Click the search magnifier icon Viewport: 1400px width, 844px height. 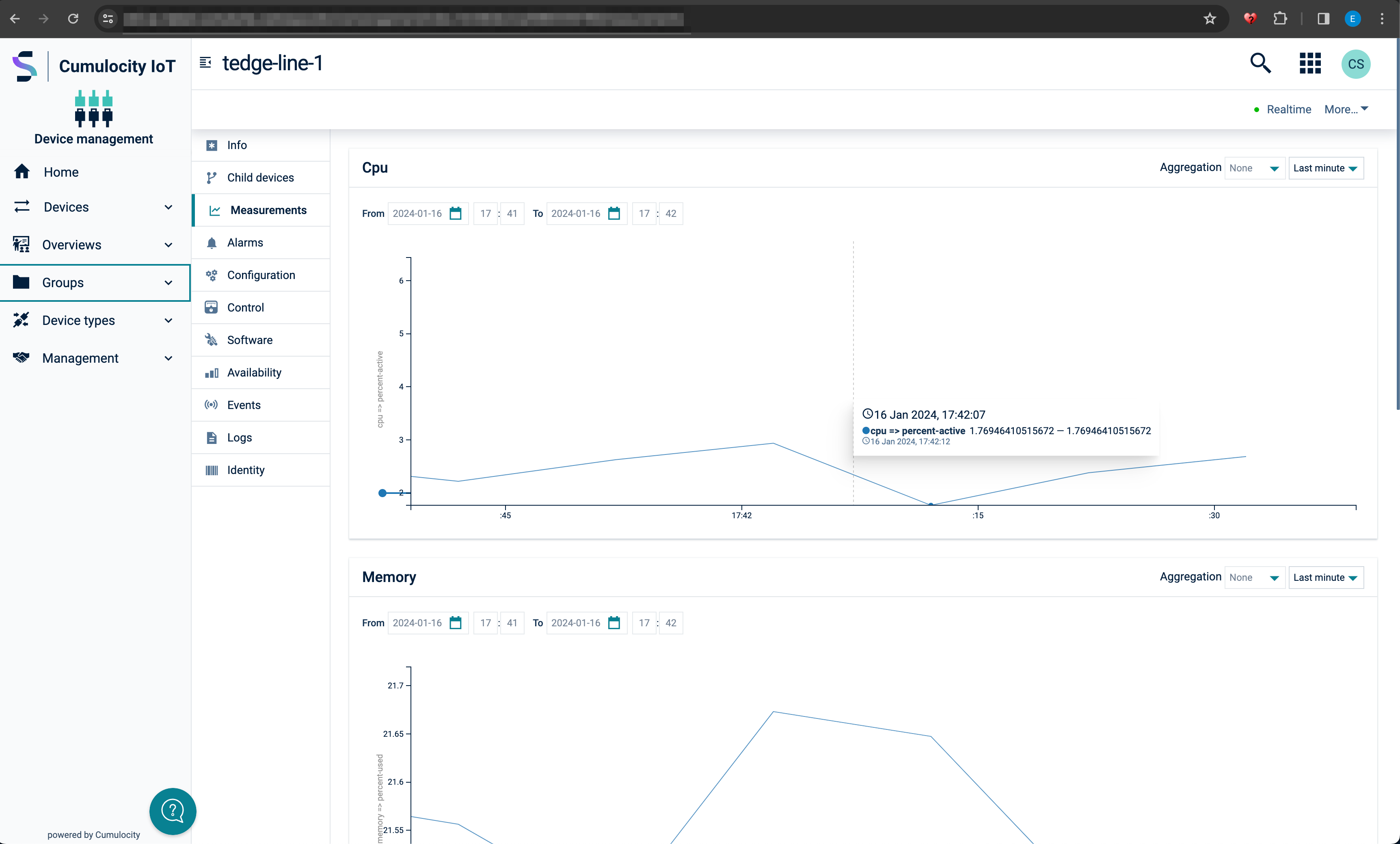point(1260,63)
